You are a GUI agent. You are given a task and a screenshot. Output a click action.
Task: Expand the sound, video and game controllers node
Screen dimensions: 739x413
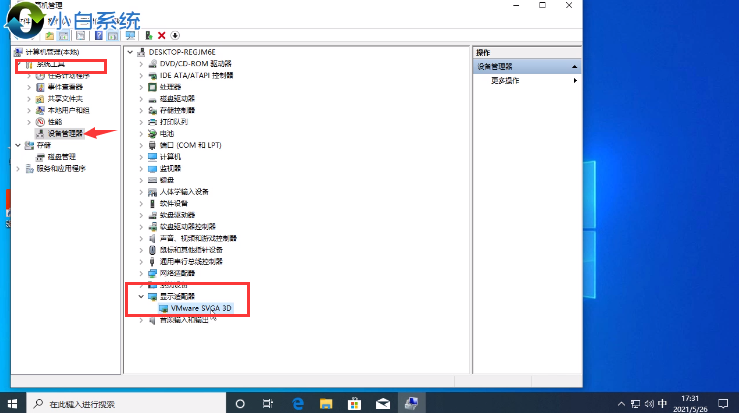click(141, 238)
